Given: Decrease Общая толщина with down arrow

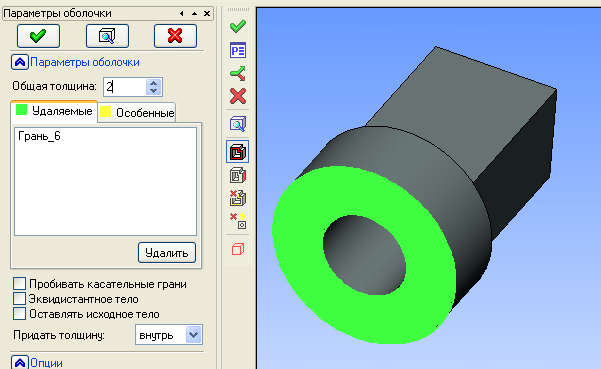Looking at the screenshot, I should click(x=154, y=91).
